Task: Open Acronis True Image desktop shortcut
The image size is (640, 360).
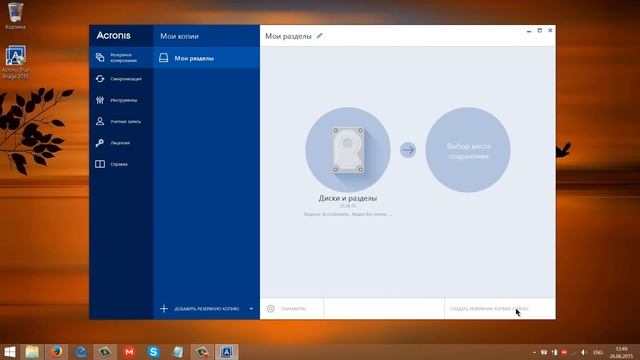Action: 16,62
